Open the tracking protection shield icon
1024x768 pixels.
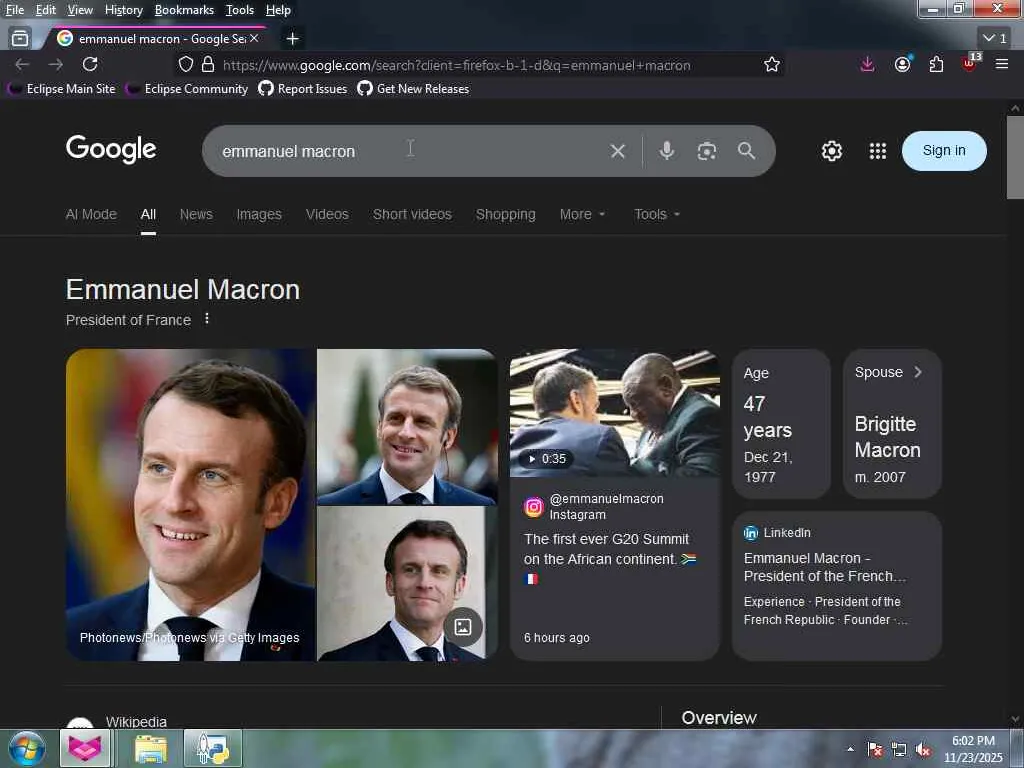pyautogui.click(x=186, y=65)
